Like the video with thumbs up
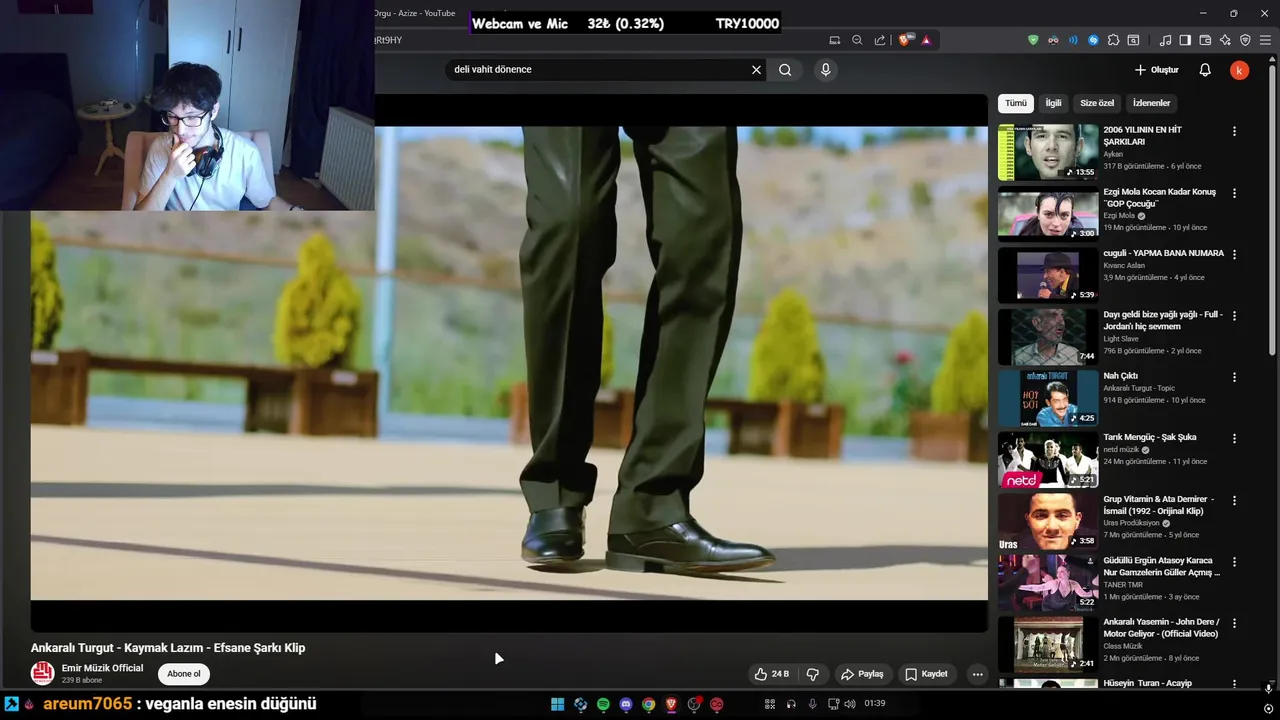This screenshot has width=1280, height=720. pyautogui.click(x=772, y=674)
